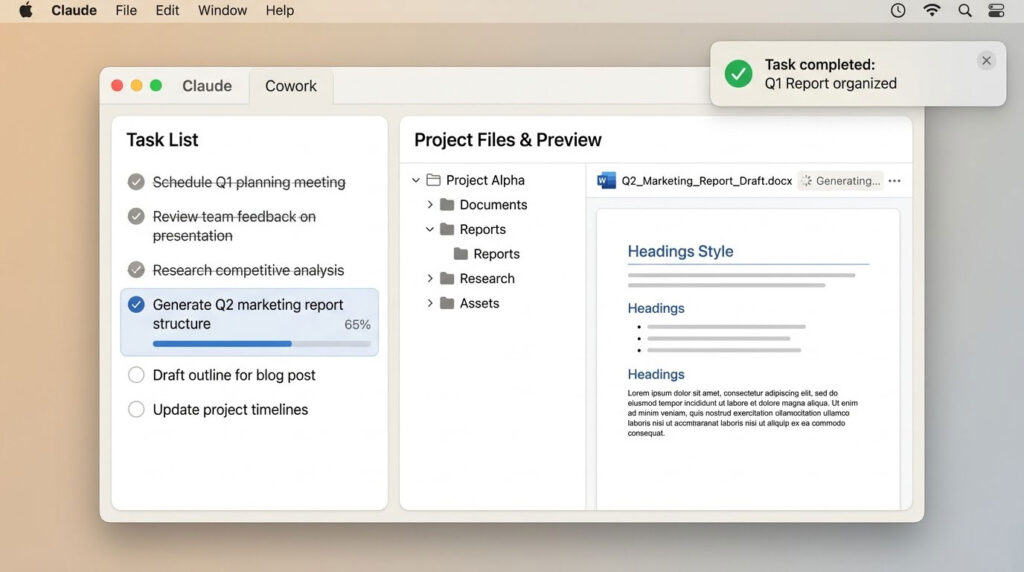
Task: Click Q1 Report organized notification text
Action: [831, 84]
